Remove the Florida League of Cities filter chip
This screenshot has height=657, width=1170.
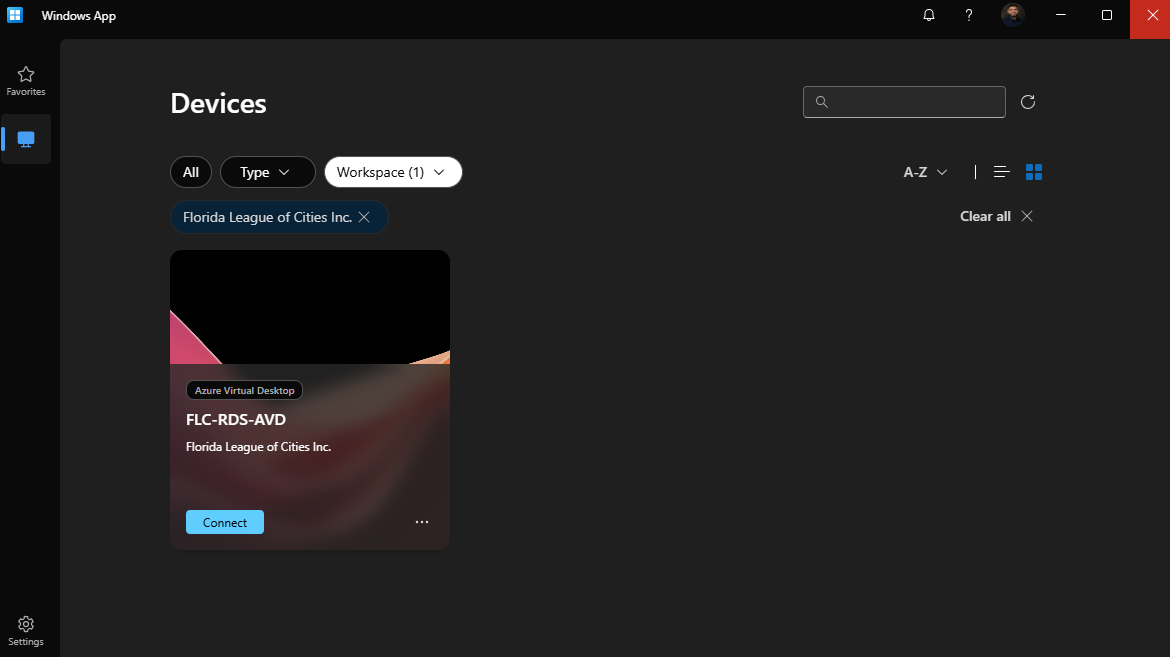364,217
